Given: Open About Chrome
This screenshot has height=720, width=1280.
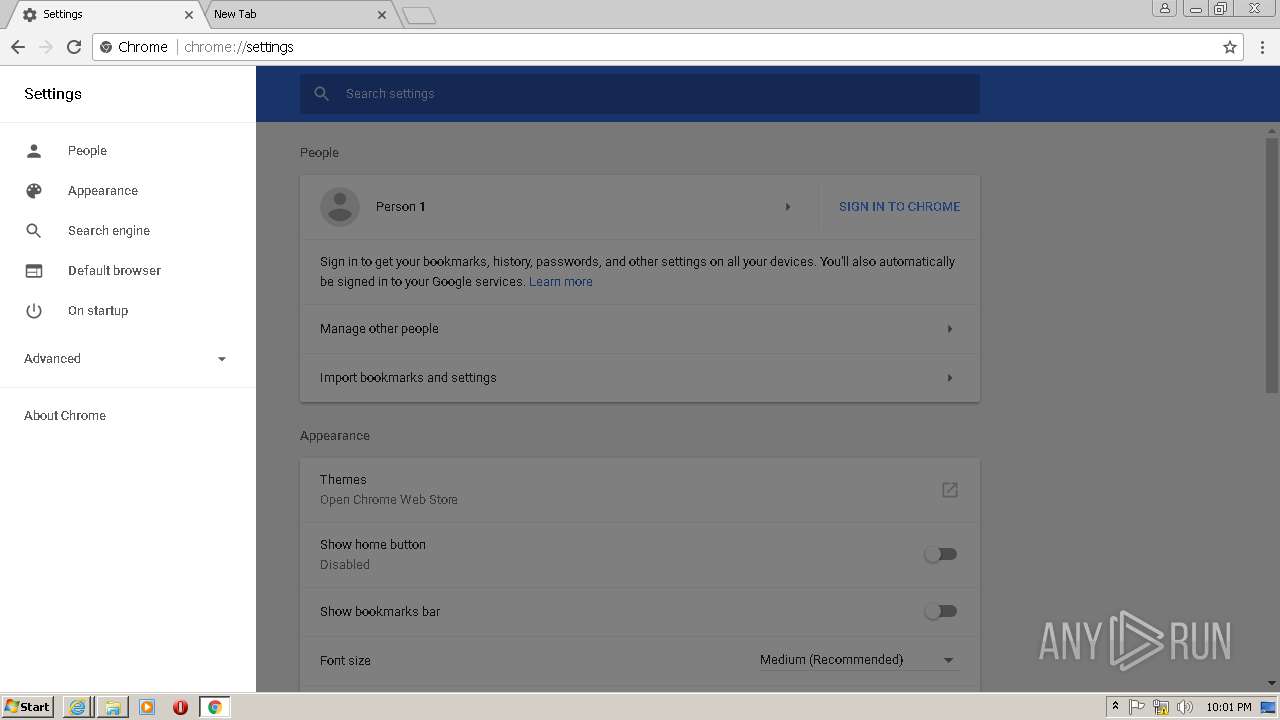Looking at the screenshot, I should pyautogui.click(x=65, y=416).
